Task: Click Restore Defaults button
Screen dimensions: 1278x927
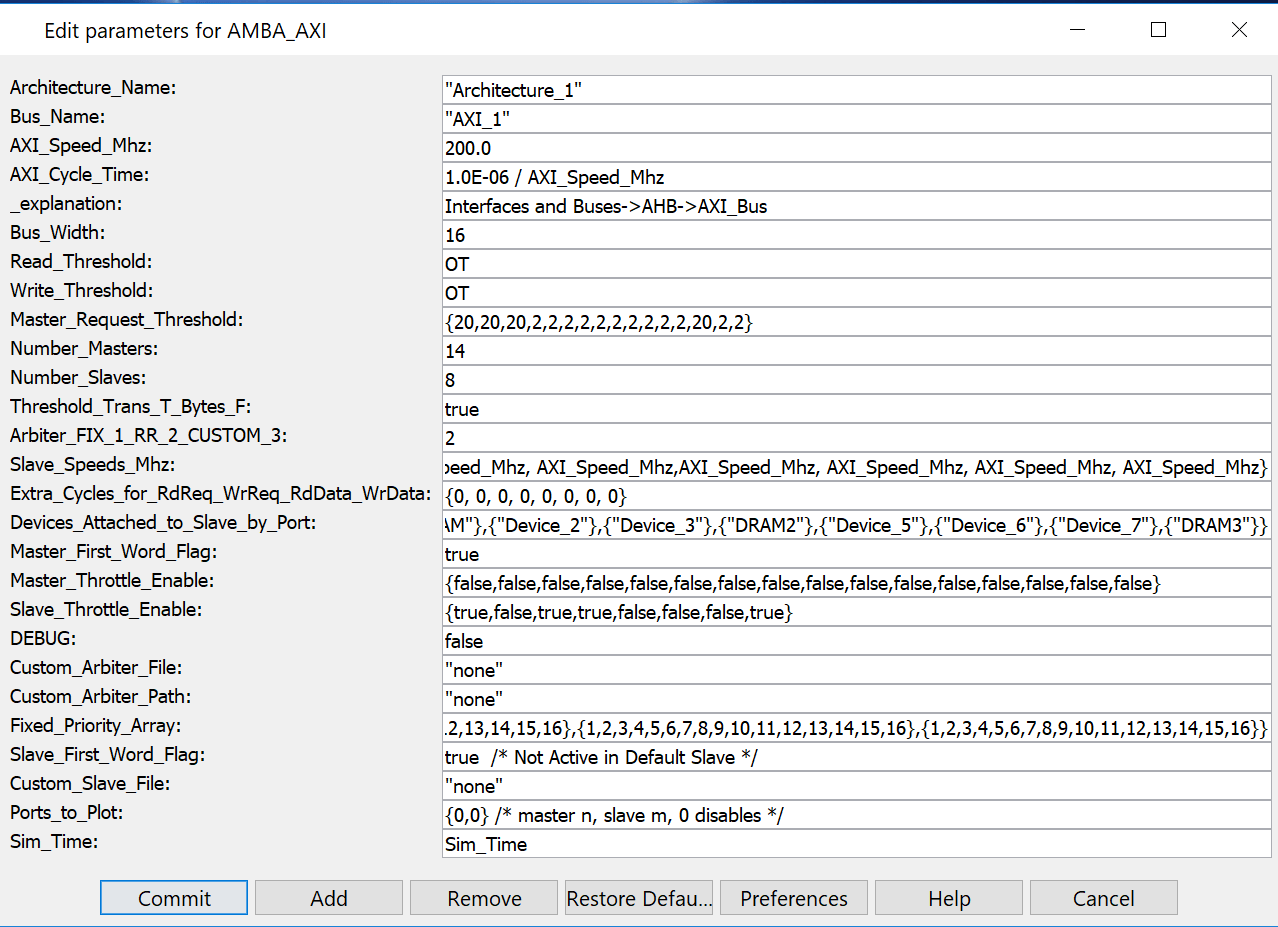Action: [x=639, y=898]
